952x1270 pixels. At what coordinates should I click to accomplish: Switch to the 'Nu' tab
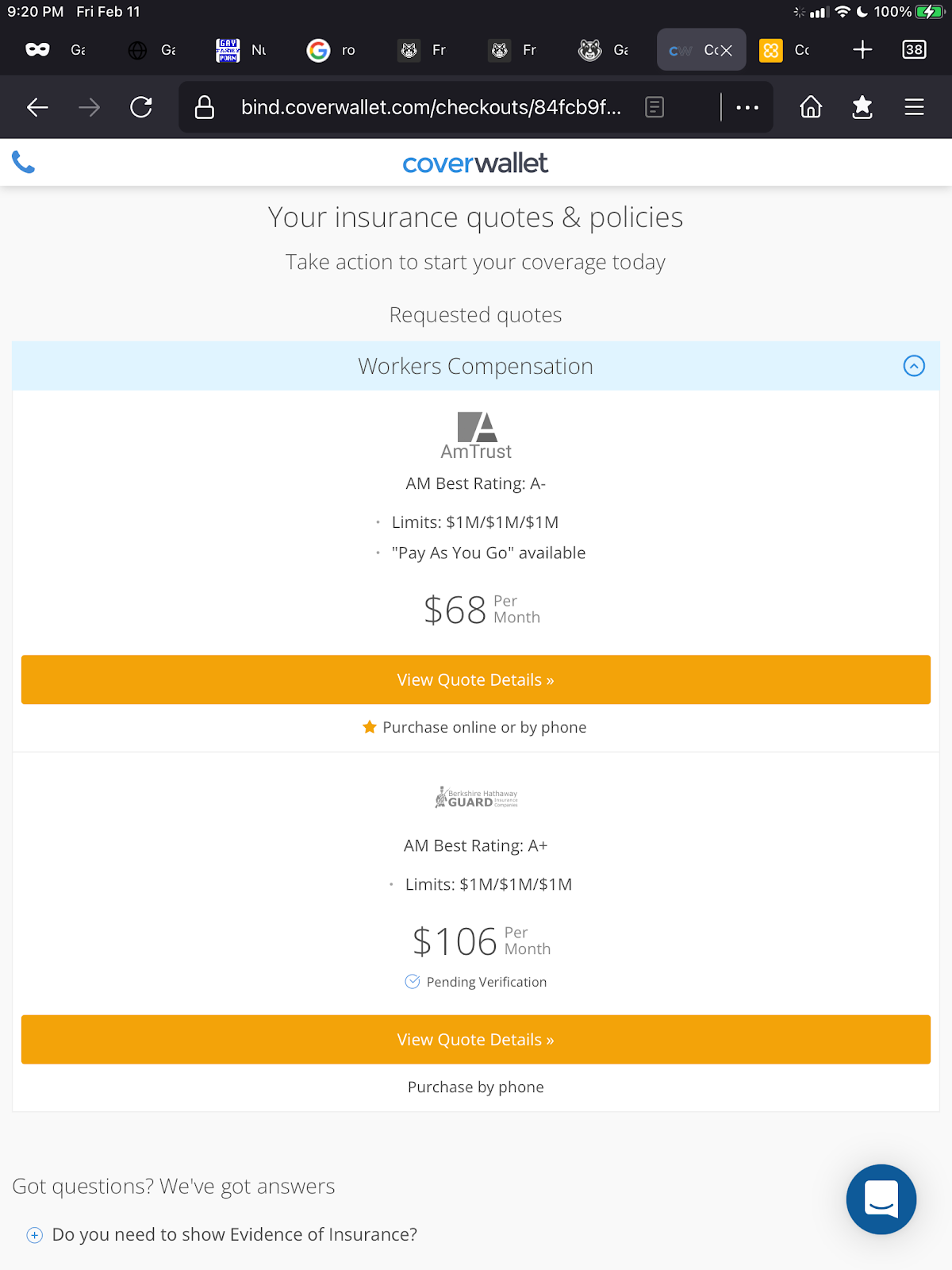point(241,50)
